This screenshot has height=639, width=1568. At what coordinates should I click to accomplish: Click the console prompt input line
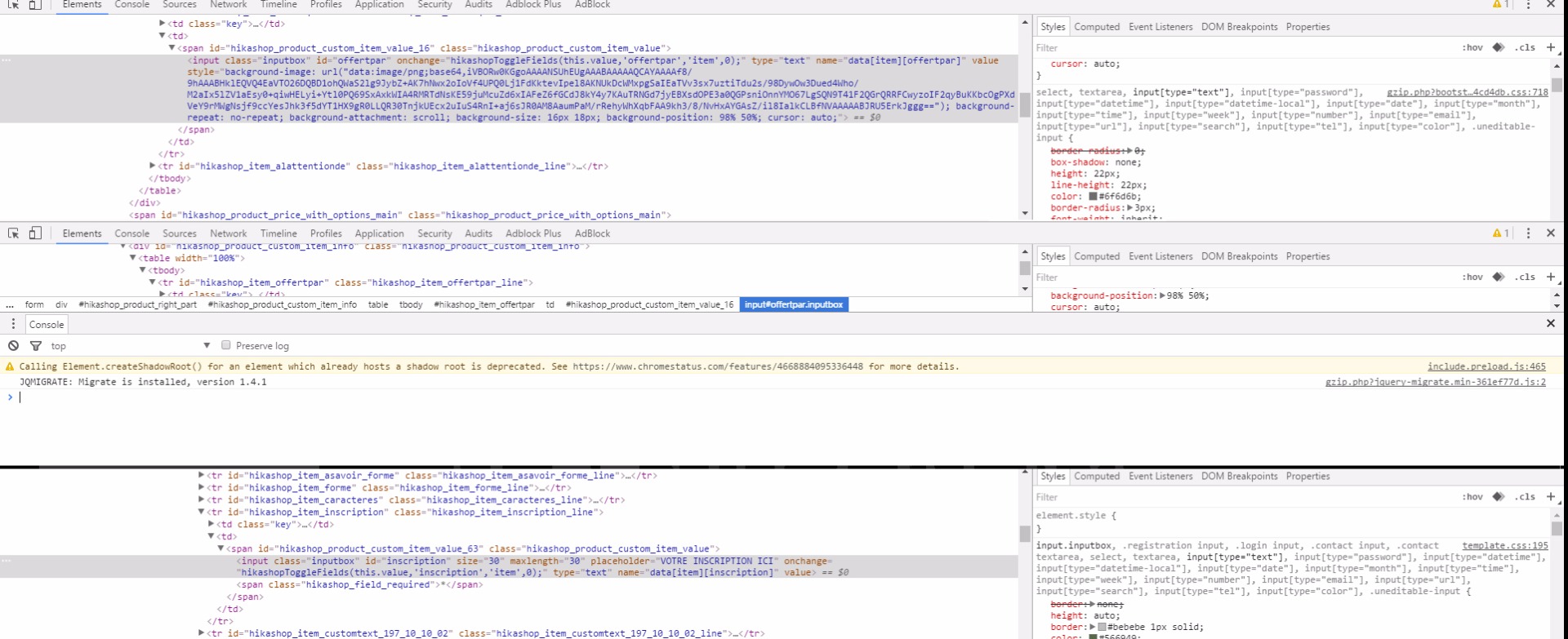tap(784, 397)
